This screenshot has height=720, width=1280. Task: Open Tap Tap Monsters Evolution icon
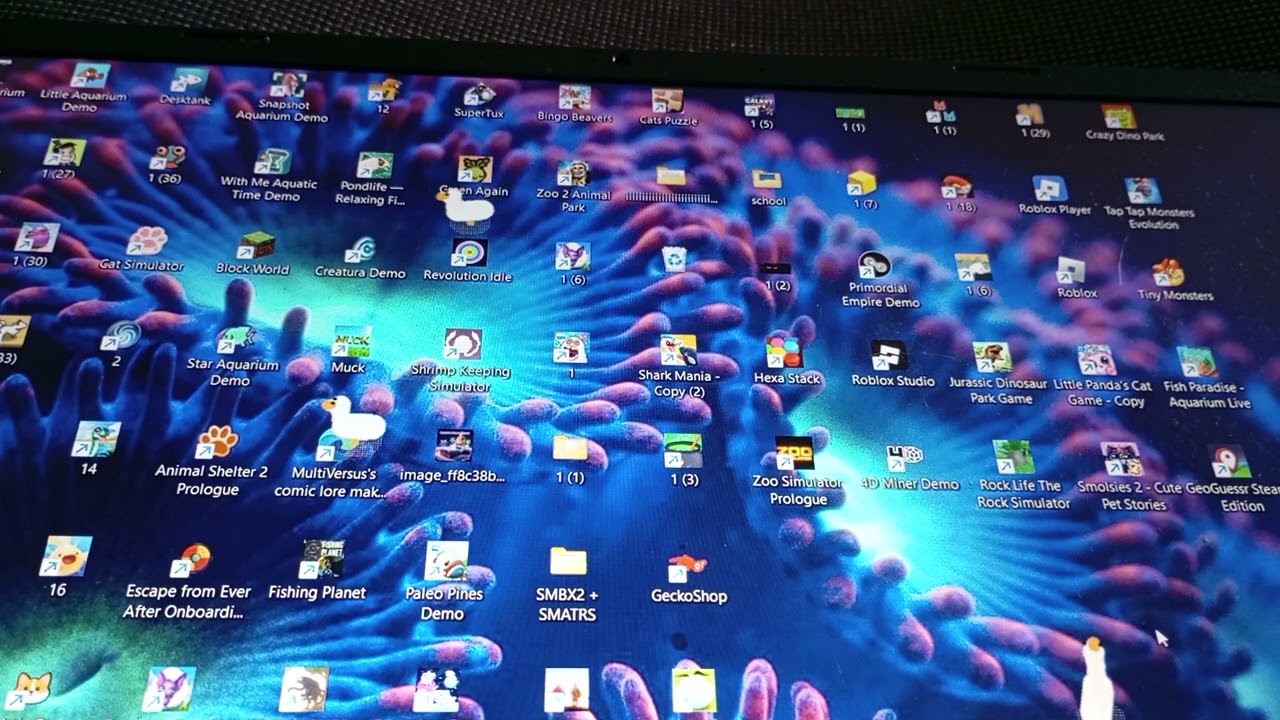[x=1142, y=191]
